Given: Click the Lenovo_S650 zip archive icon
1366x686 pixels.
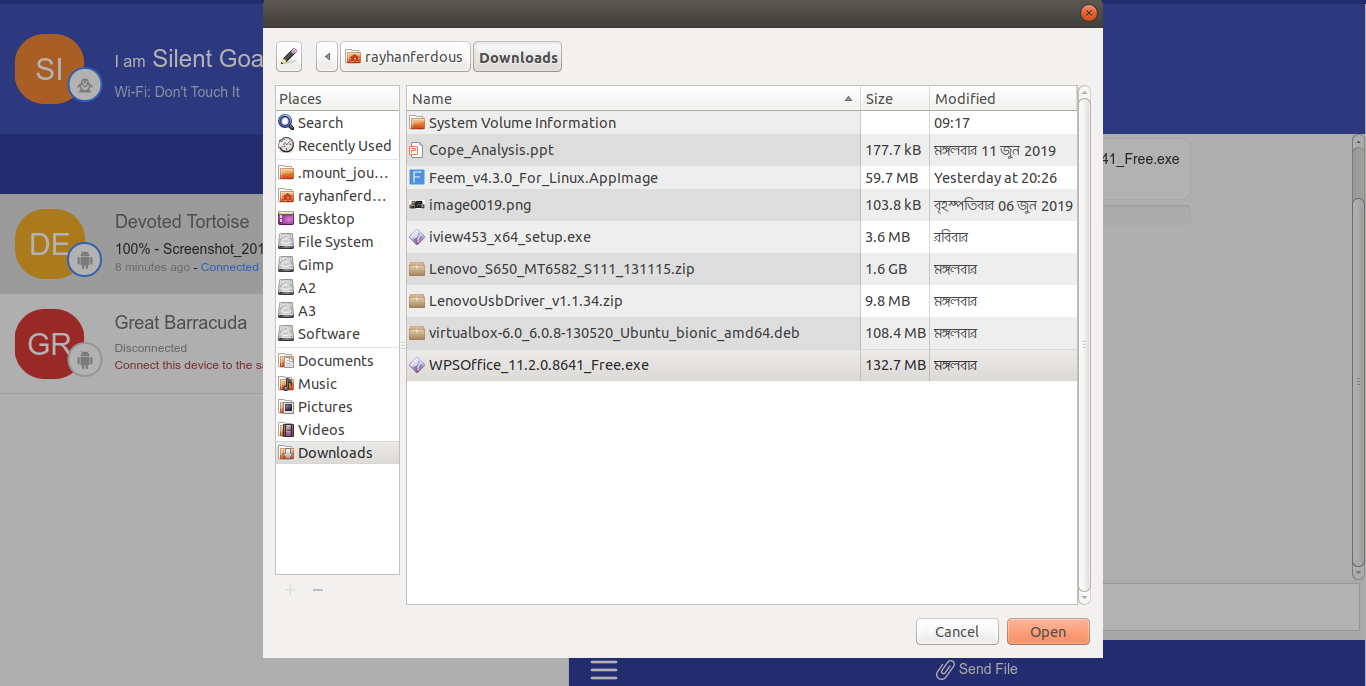Looking at the screenshot, I should click(x=418, y=269).
